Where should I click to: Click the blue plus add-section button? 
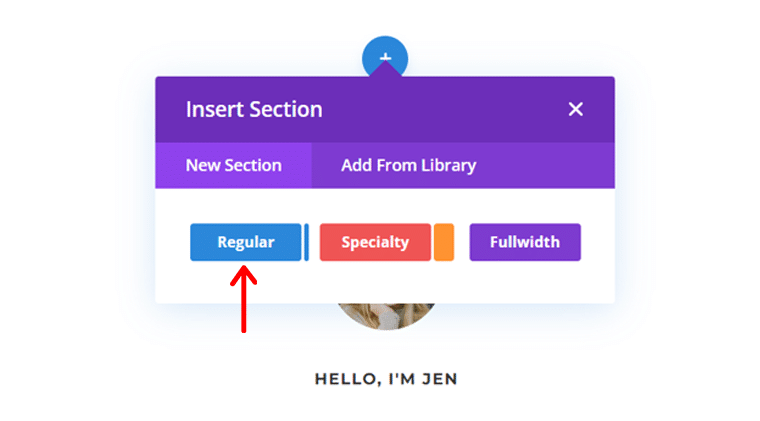385,52
